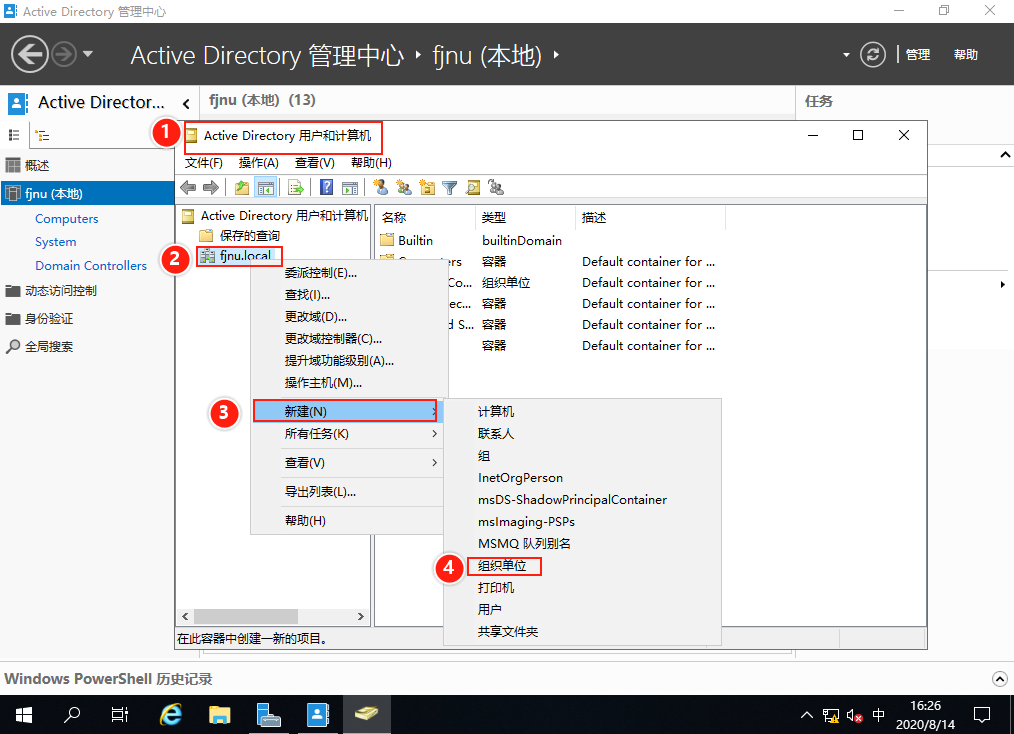
Task: Click the filter funnel toolbar icon
Action: click(449, 188)
